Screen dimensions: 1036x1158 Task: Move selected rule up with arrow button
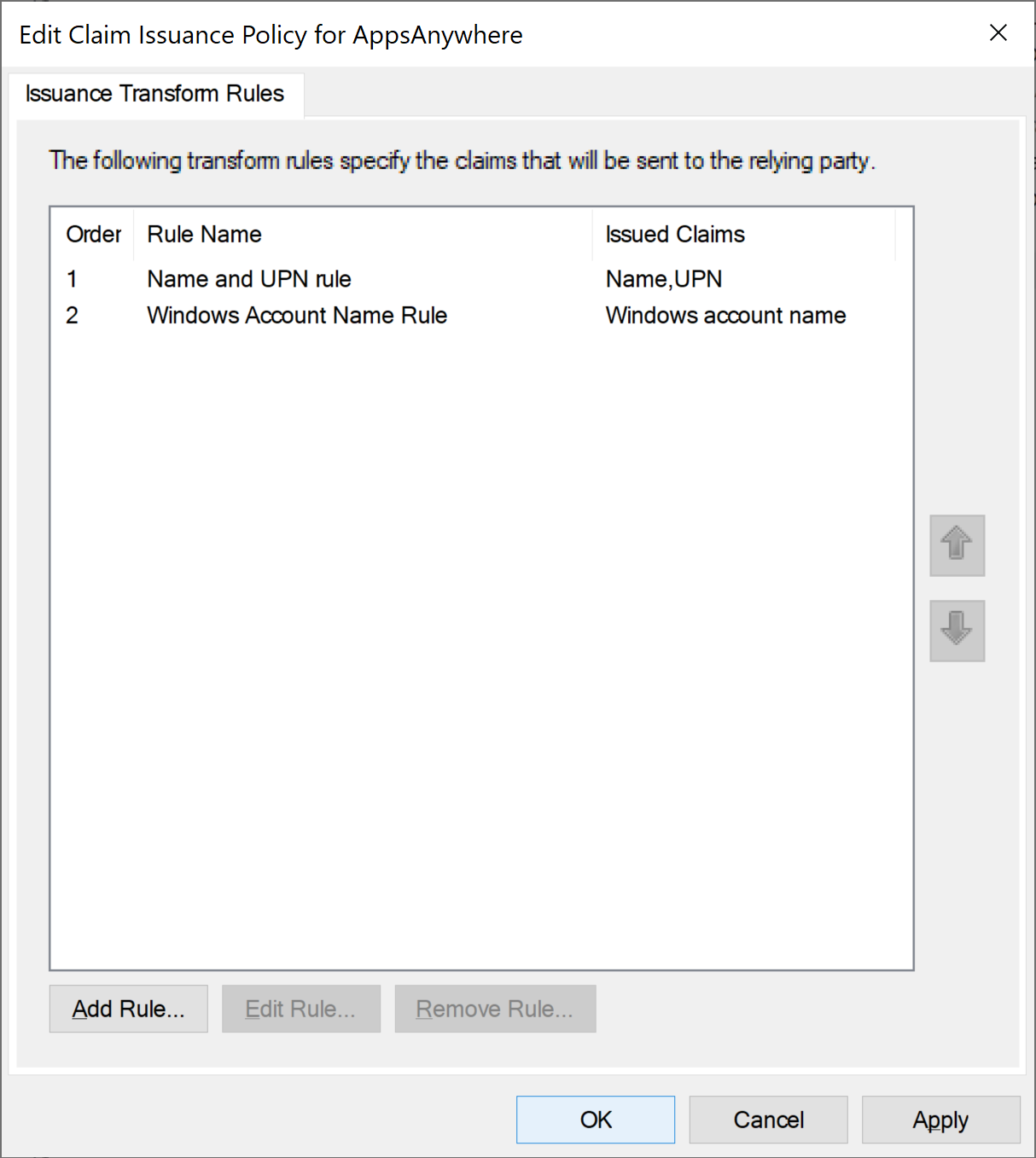(x=957, y=545)
